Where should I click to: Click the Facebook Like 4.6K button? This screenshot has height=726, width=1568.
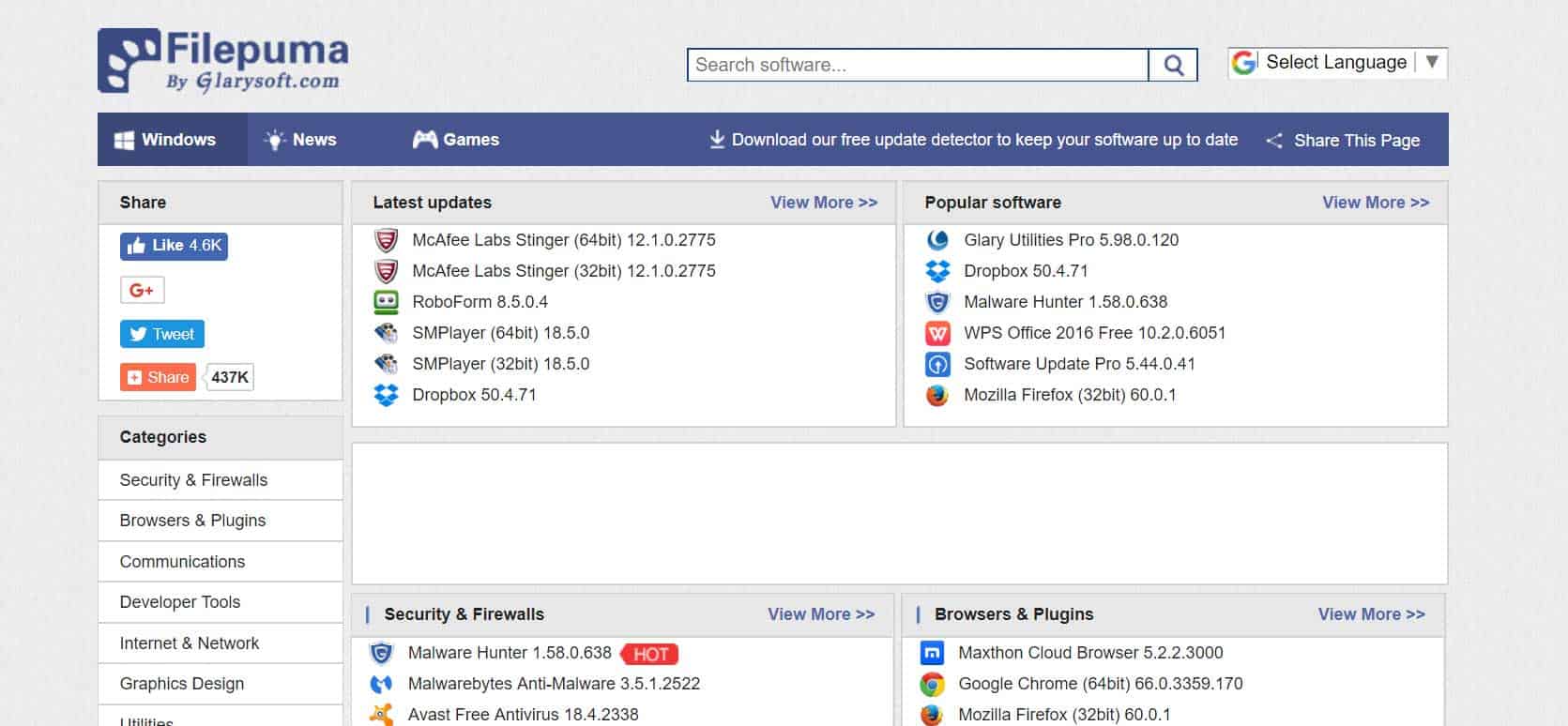(x=174, y=246)
